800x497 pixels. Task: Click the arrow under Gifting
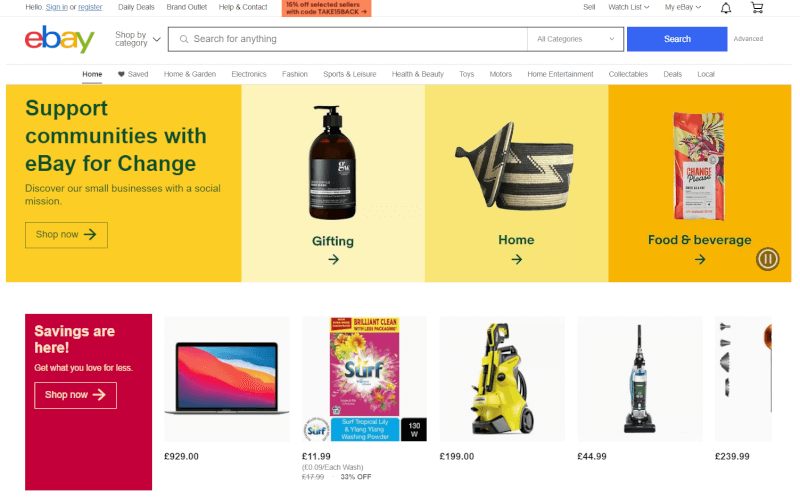[x=333, y=260]
